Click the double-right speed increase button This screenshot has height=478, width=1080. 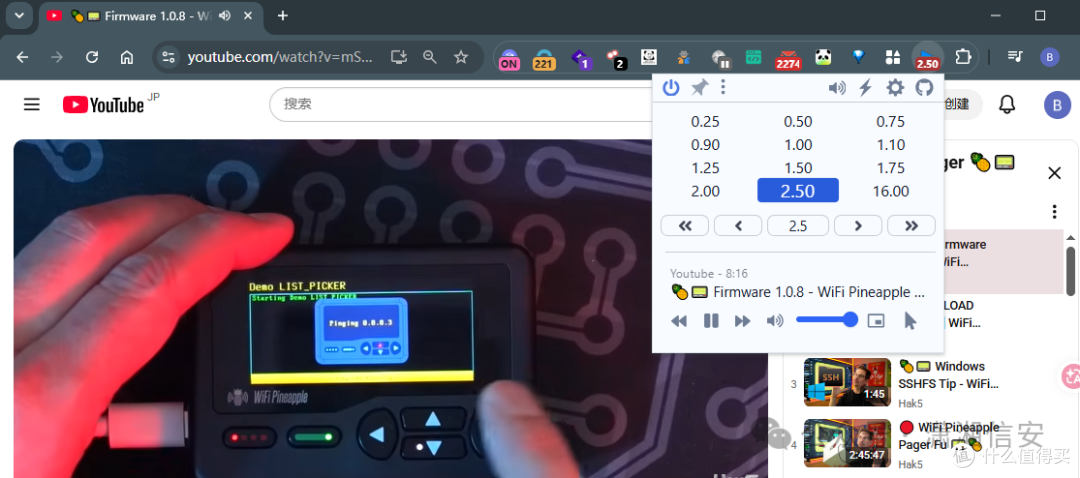pos(911,225)
